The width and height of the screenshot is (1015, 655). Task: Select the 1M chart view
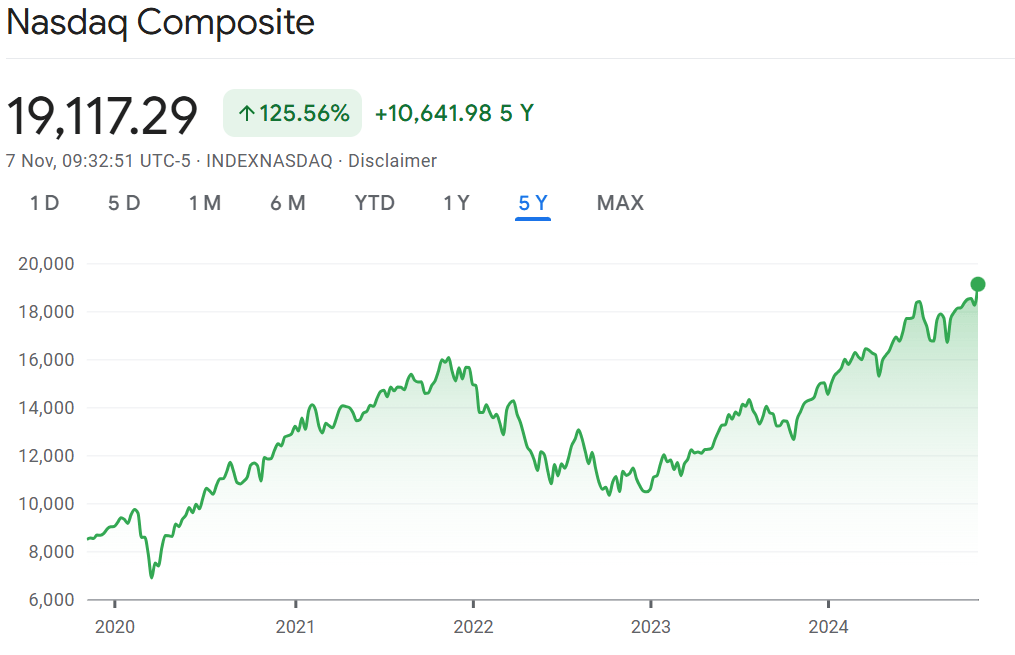click(205, 202)
